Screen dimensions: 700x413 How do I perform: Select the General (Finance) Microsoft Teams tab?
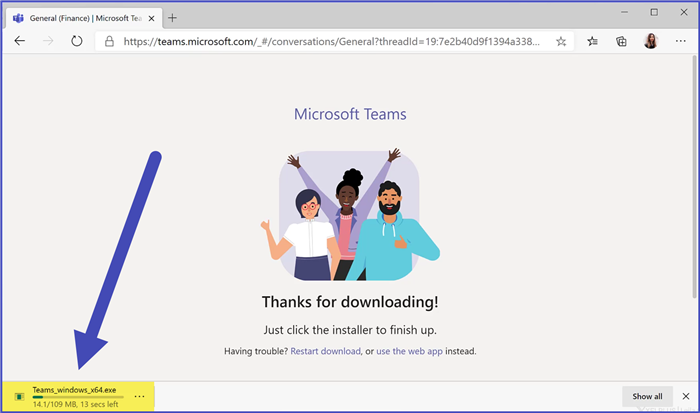tap(78, 17)
